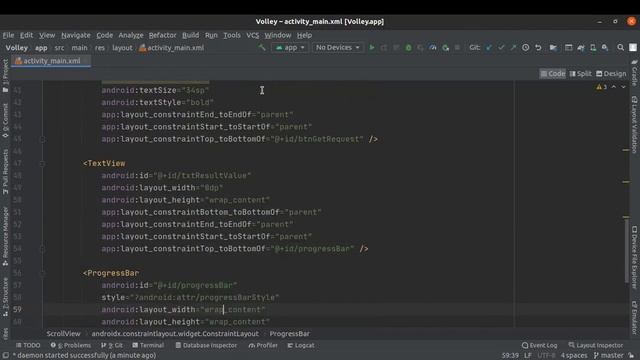Open the Commit tool window
This screenshot has width=640, height=360.
pos(5,120)
